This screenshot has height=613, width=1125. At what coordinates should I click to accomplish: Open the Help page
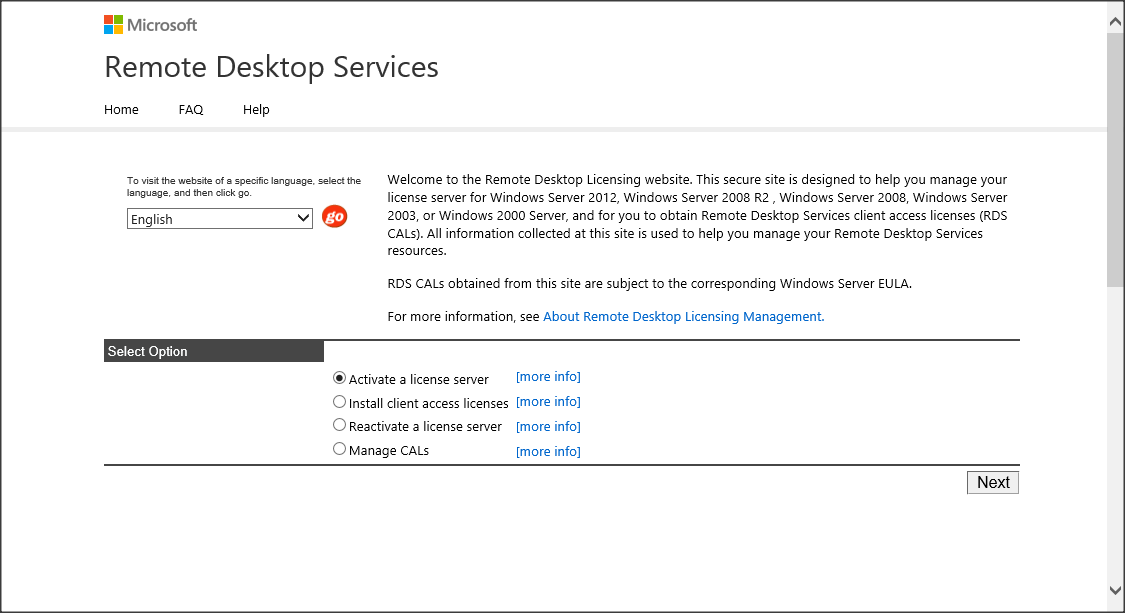click(256, 110)
